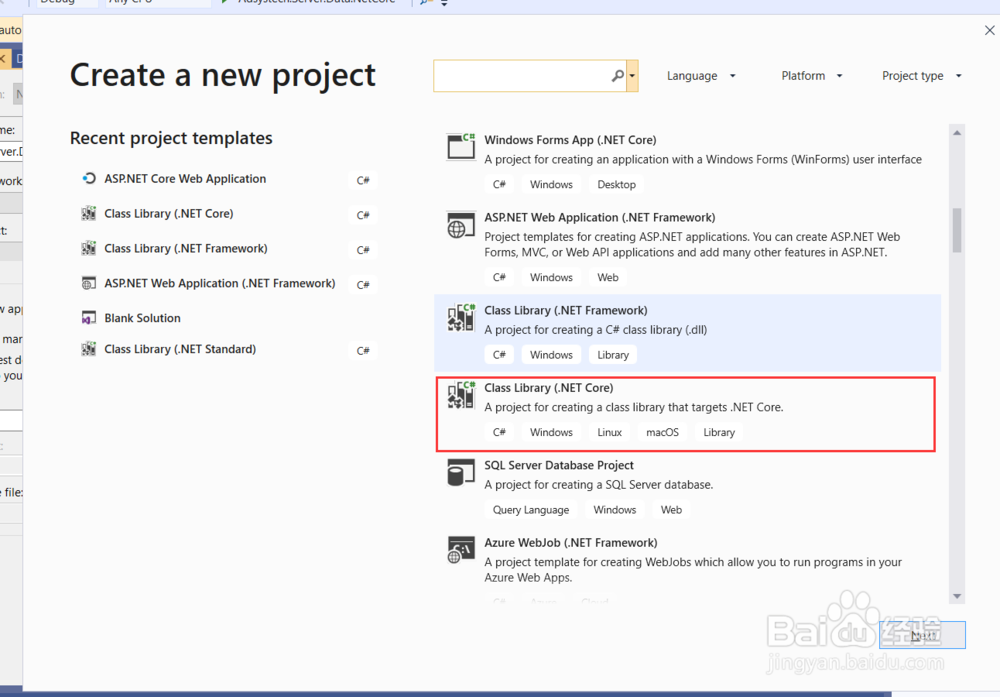Click macOS tag under Class Library (.NET Core)
The height and width of the screenshot is (697, 1000).
[662, 432]
